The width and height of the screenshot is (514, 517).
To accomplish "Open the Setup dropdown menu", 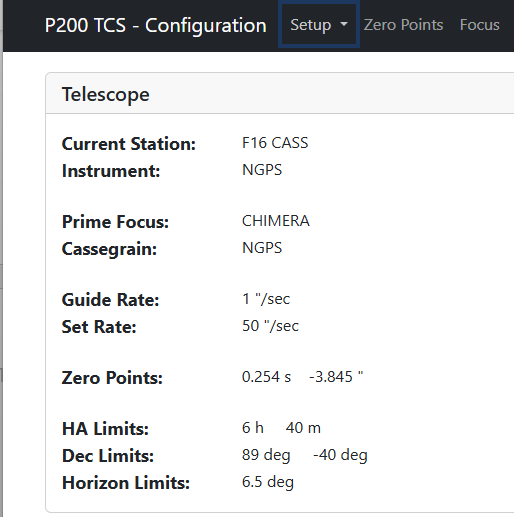I will tap(319, 25).
